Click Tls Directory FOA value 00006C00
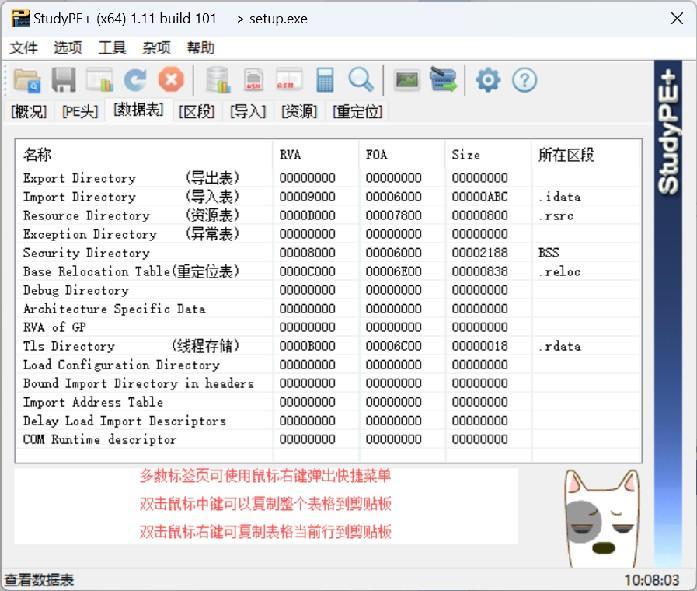Viewport: 697px width, 591px height. (x=393, y=346)
